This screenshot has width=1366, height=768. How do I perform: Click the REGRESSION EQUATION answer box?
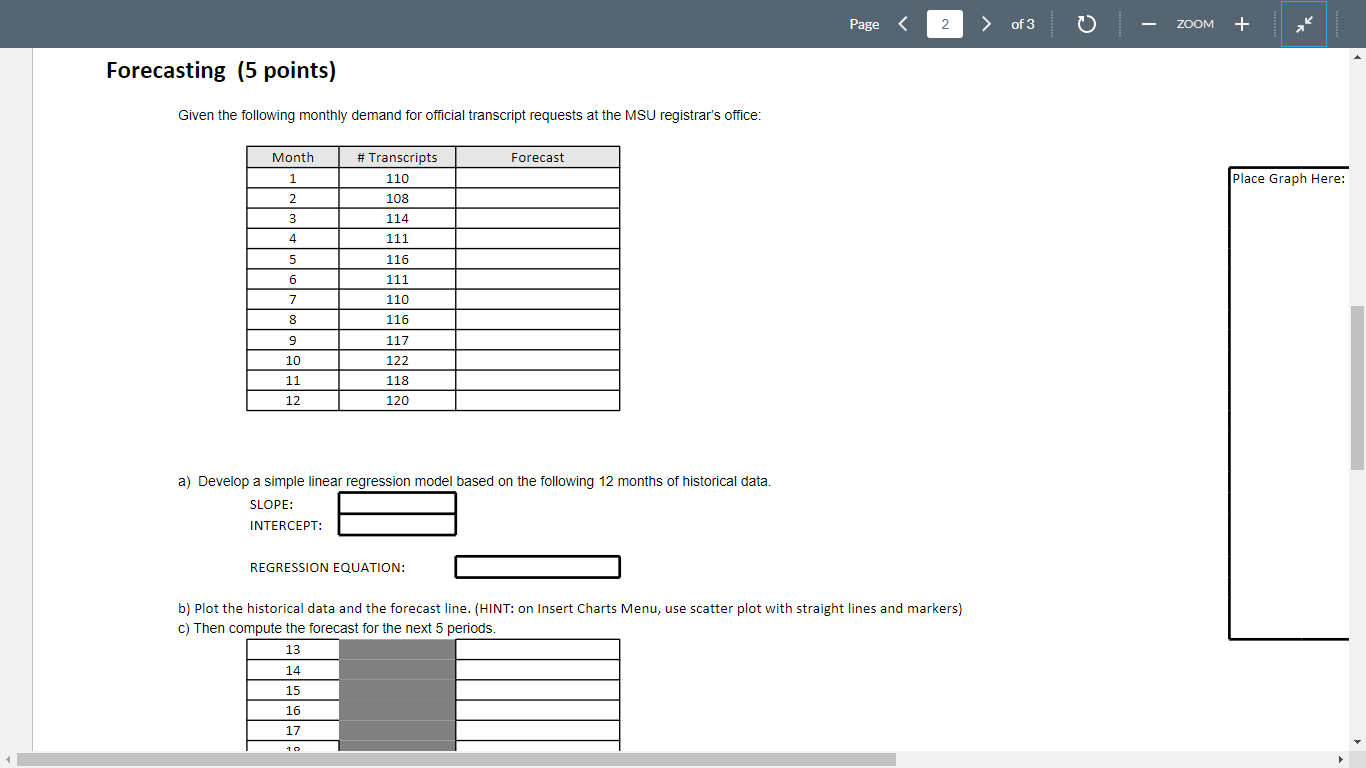tap(537, 567)
